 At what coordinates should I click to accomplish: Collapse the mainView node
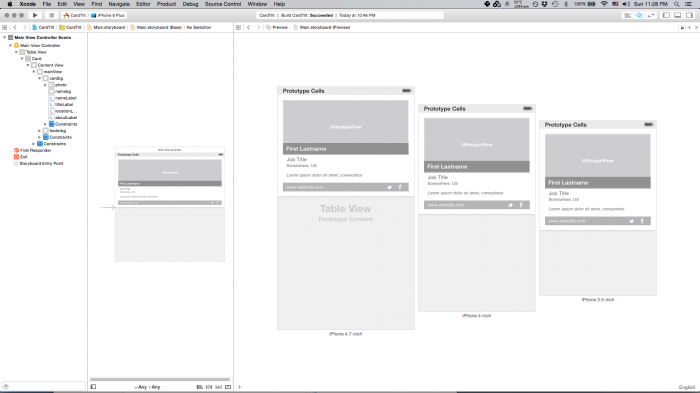point(33,71)
